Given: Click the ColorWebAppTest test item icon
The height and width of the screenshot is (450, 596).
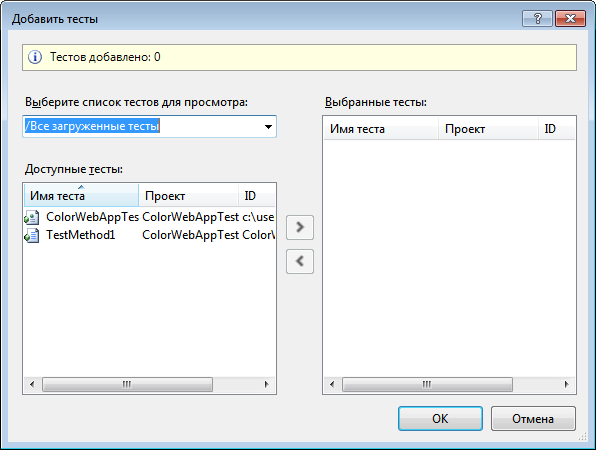Looking at the screenshot, I should pyautogui.click(x=32, y=217).
